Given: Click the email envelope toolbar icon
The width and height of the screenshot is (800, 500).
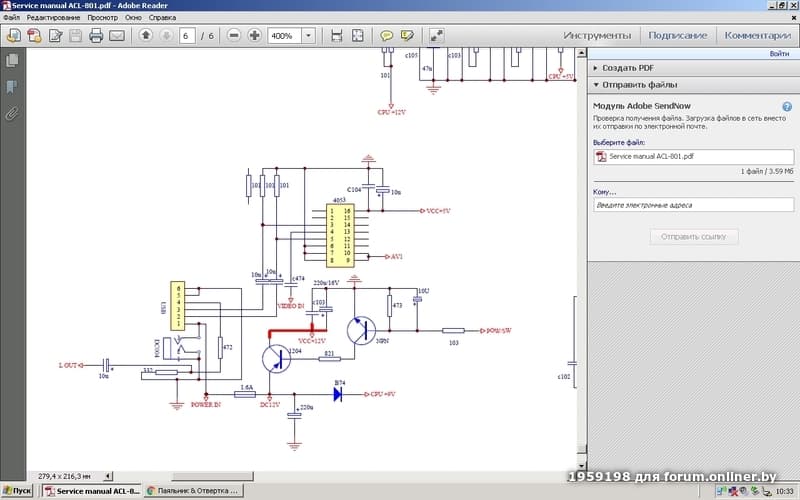Looking at the screenshot, I should pyautogui.click(x=117, y=35).
